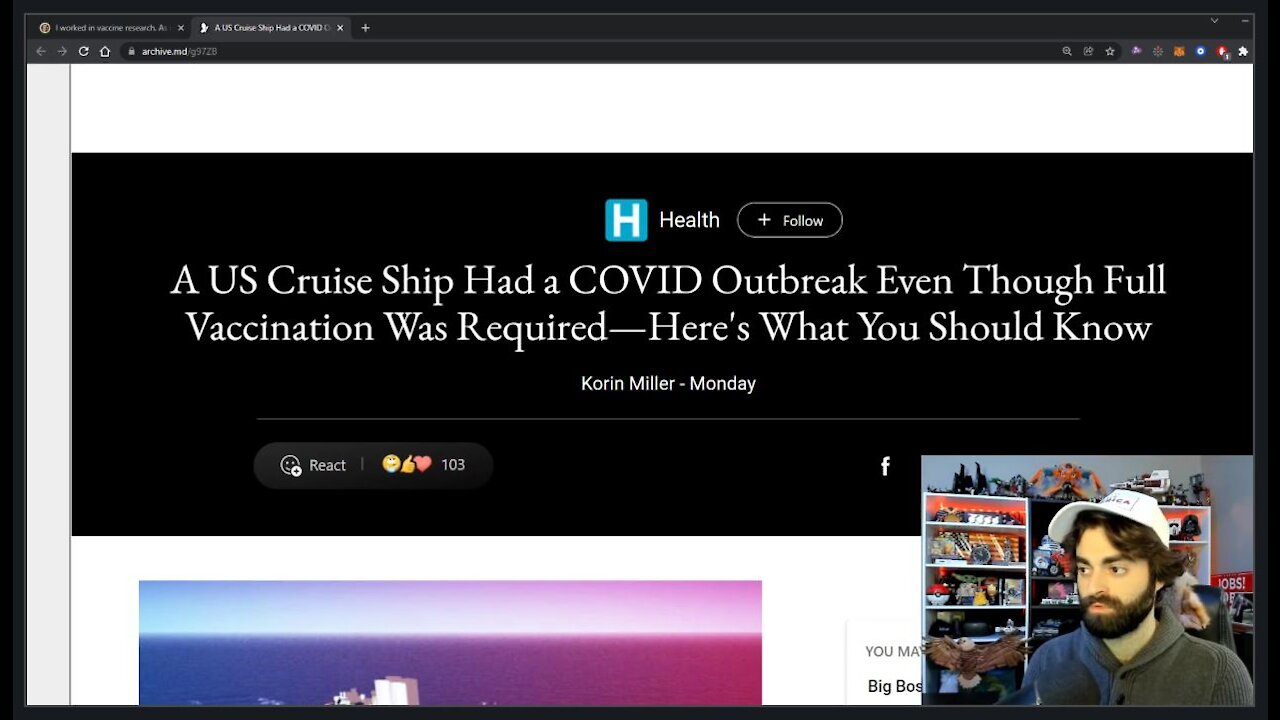The height and width of the screenshot is (720, 1280).
Task: Select the 'A US Cruise Ship Had a COVID' tab
Action: coord(271,28)
